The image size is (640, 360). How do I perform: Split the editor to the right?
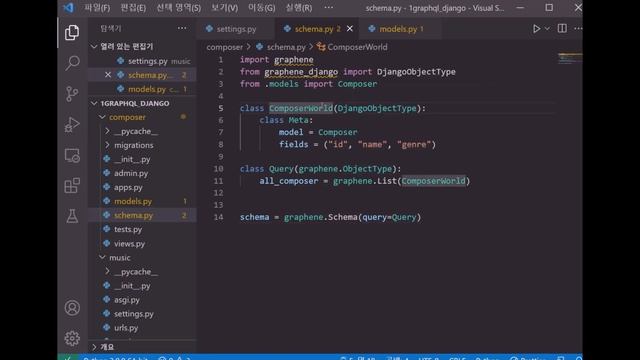[x=562, y=29]
